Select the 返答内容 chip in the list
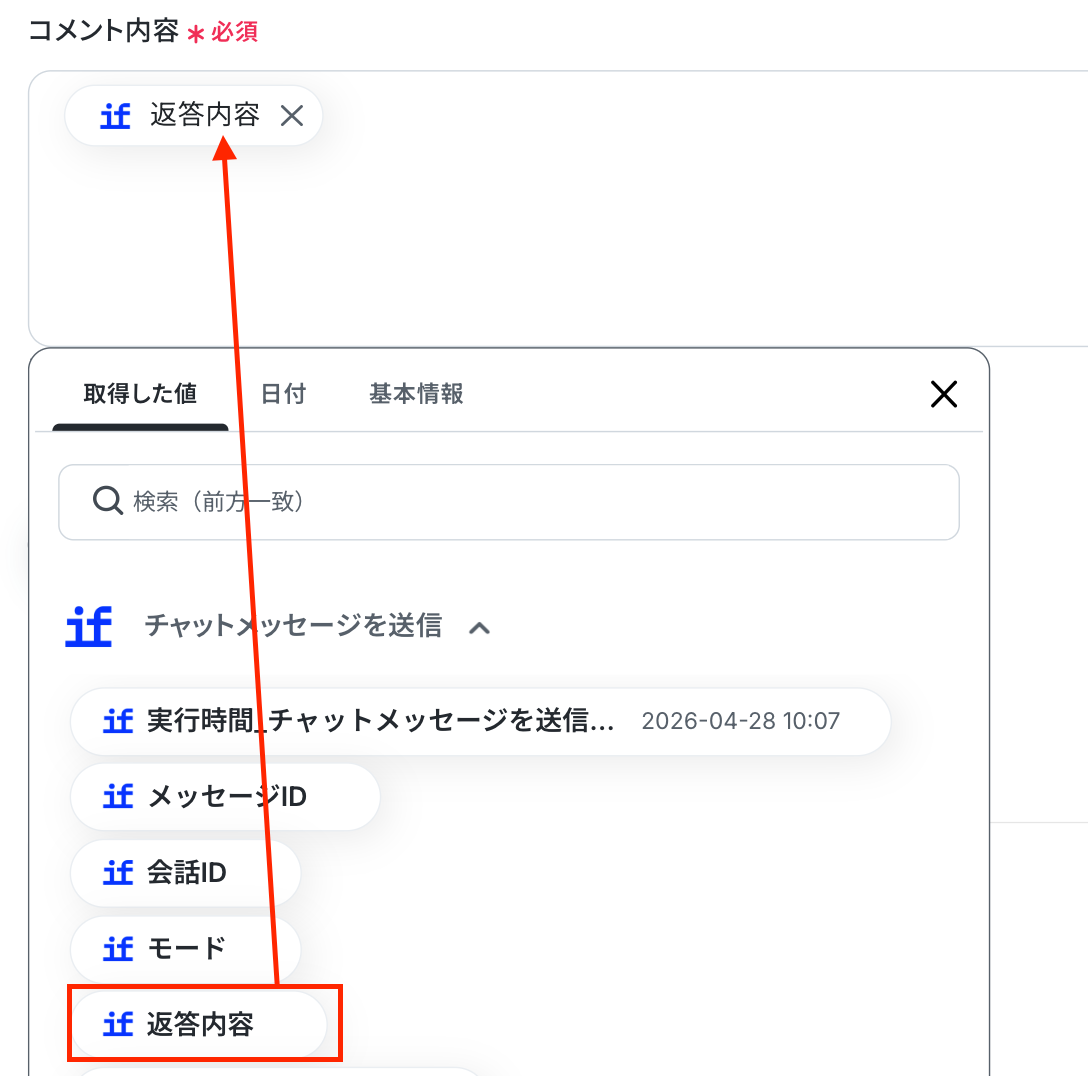The width and height of the screenshot is (1088, 1076). (x=200, y=1024)
